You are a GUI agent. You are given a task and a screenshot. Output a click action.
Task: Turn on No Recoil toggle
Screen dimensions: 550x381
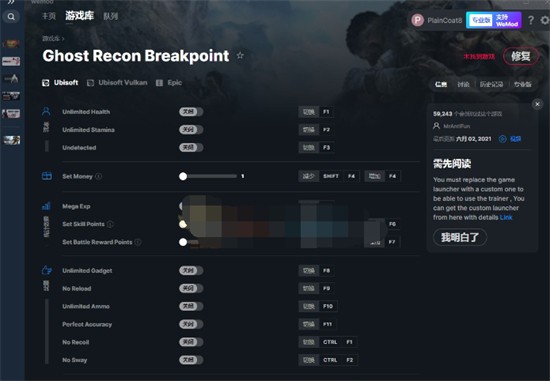191,342
